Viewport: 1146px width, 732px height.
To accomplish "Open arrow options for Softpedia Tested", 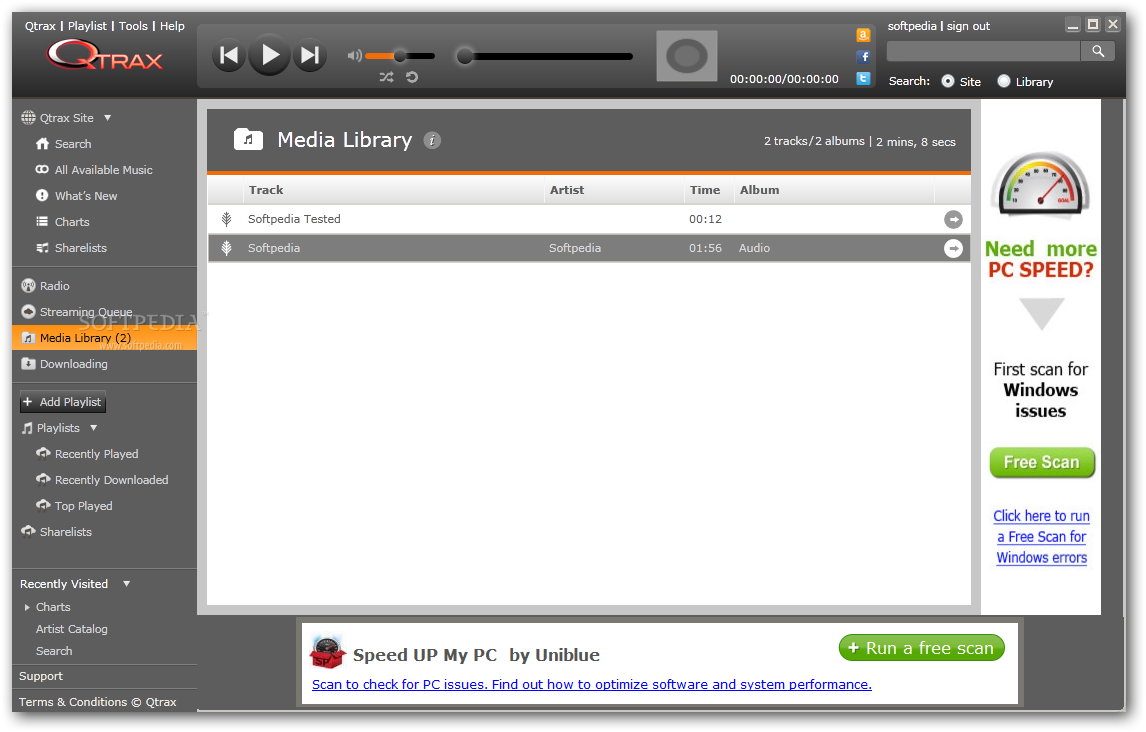I will [x=953, y=219].
